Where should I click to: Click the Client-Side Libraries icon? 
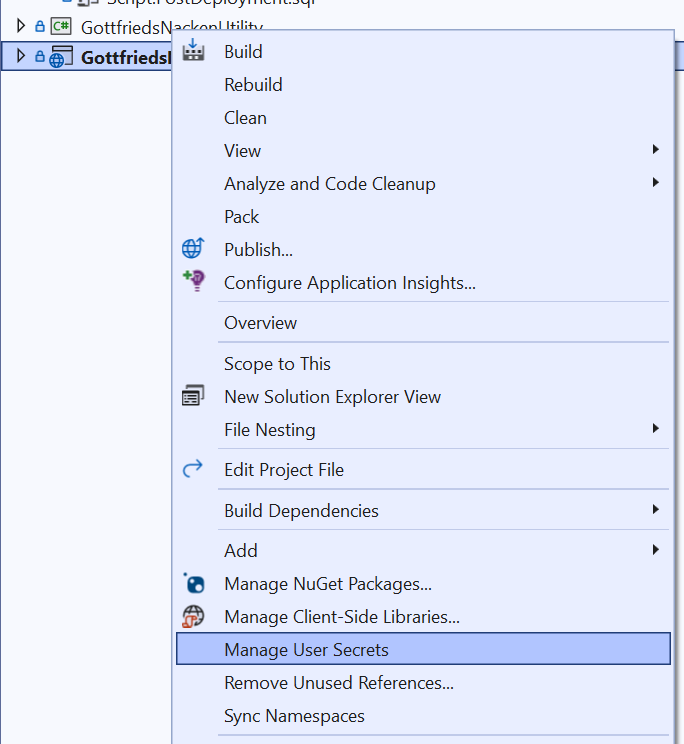[x=193, y=617]
